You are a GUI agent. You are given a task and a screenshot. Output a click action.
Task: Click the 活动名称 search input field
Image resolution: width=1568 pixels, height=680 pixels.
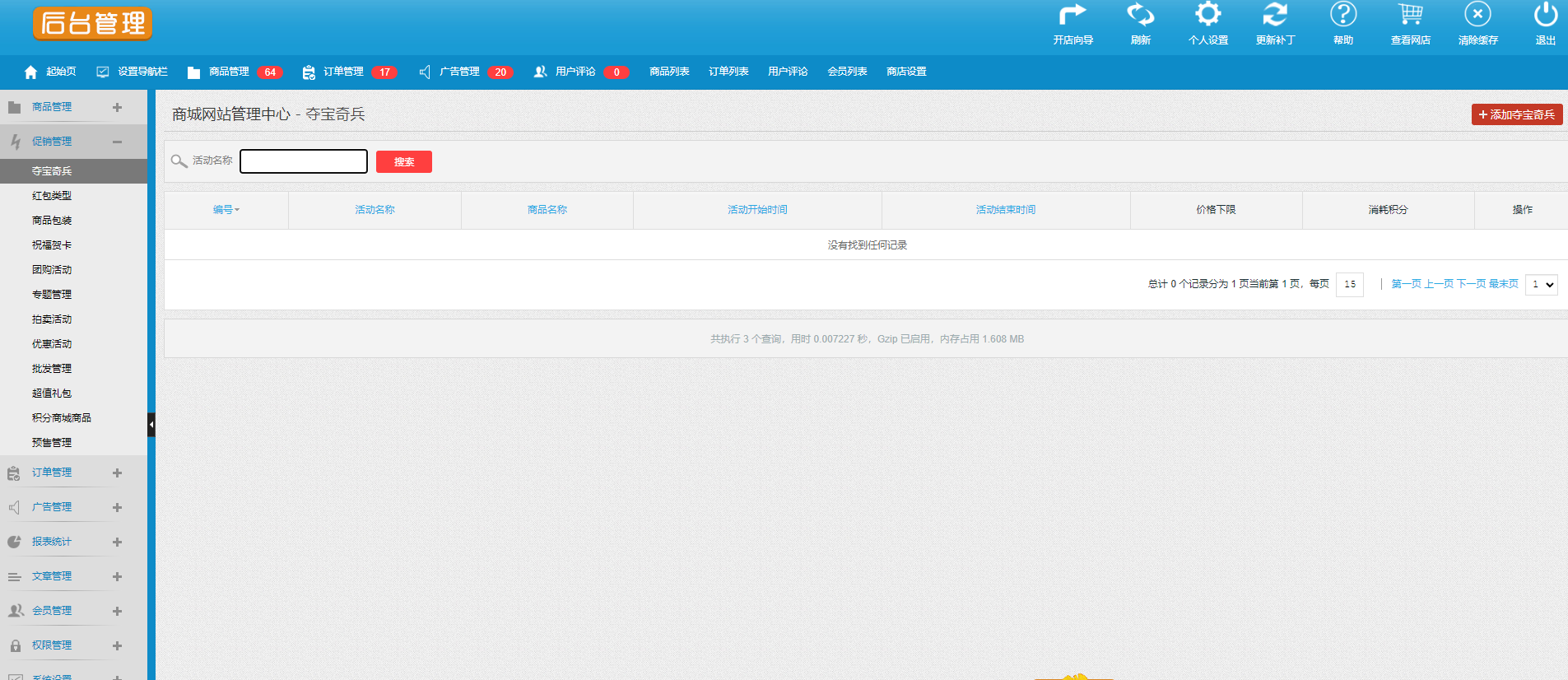pyautogui.click(x=304, y=161)
